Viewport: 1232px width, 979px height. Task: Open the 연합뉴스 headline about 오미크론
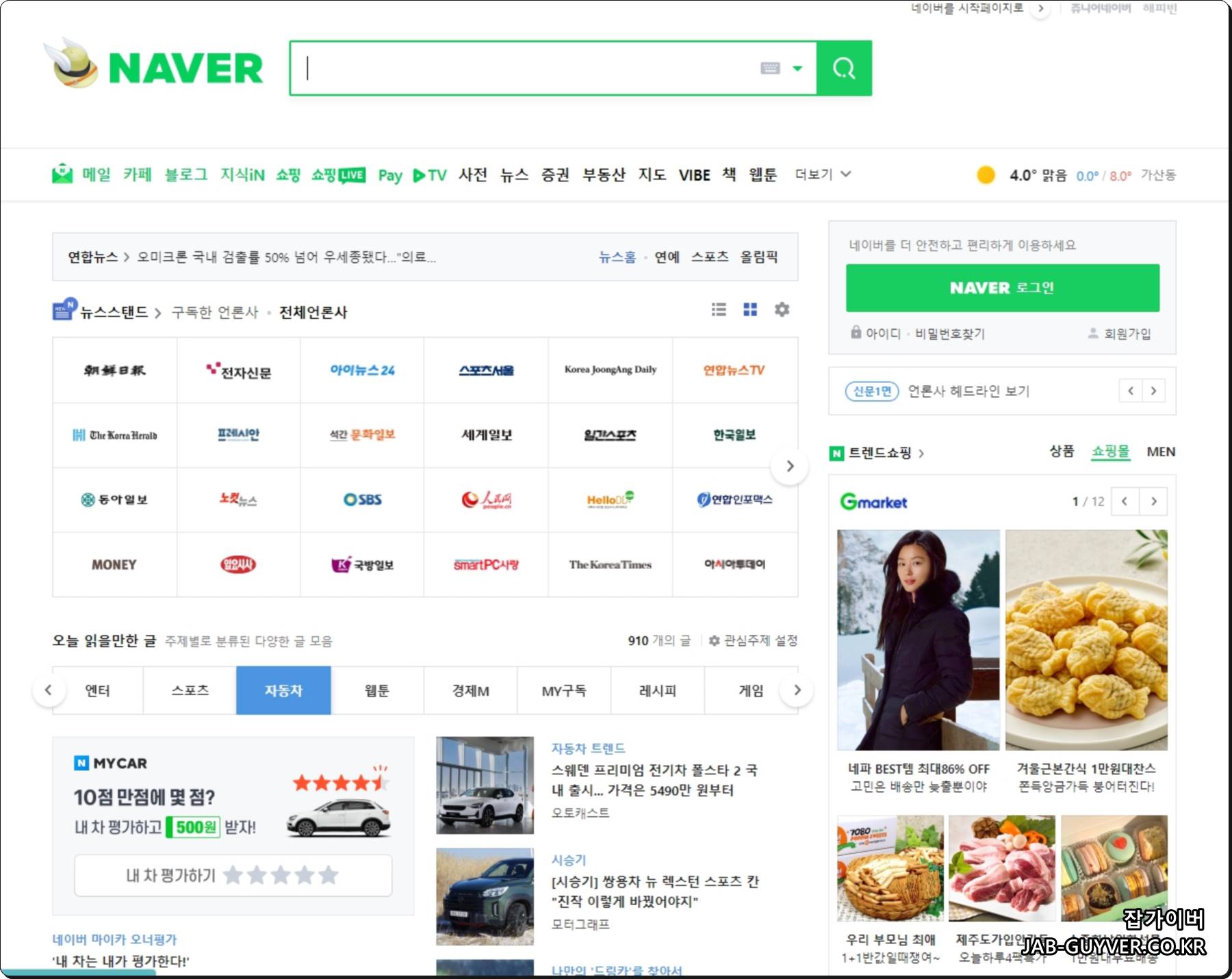[x=286, y=257]
